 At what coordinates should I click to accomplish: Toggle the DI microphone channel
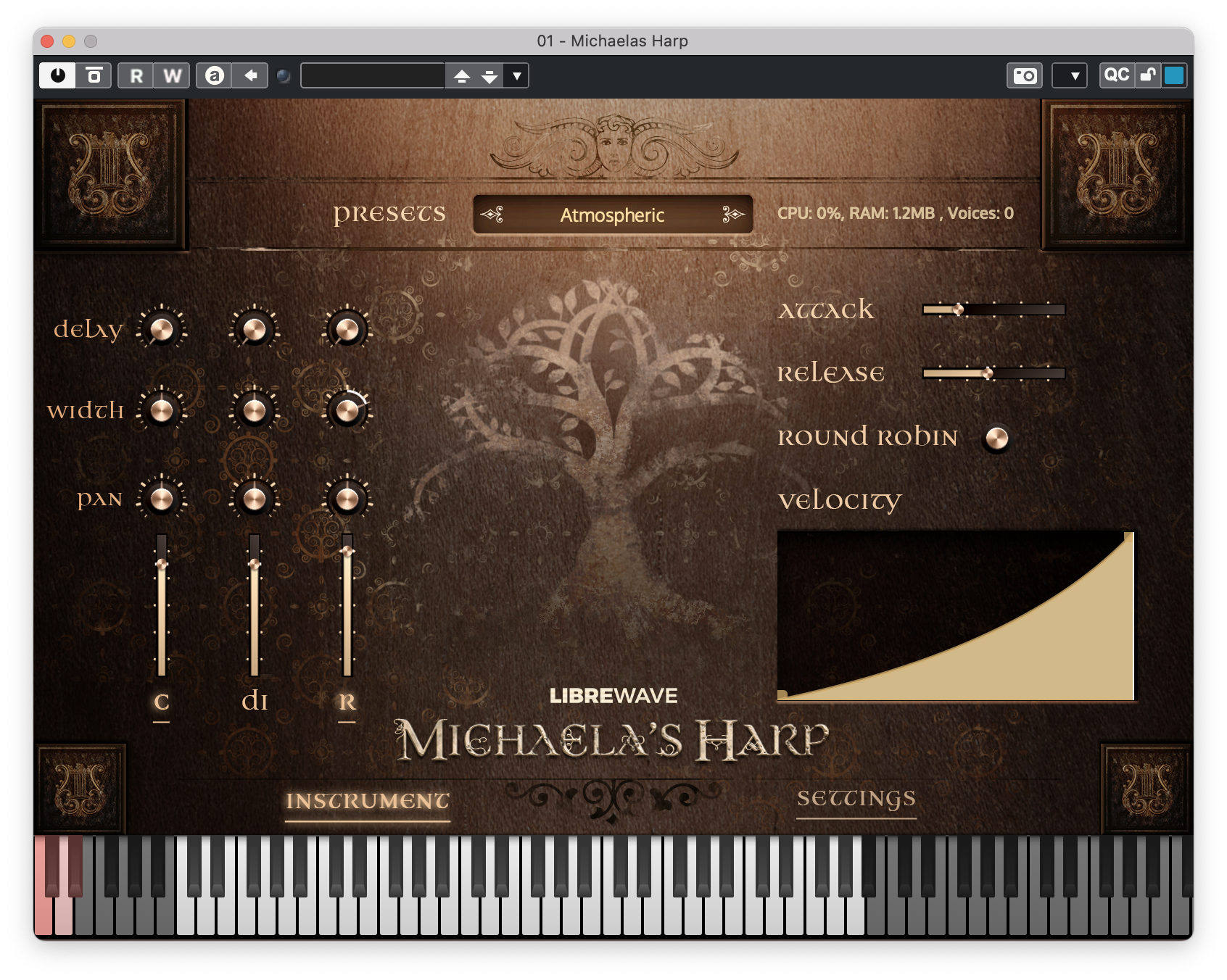pyautogui.click(x=255, y=701)
